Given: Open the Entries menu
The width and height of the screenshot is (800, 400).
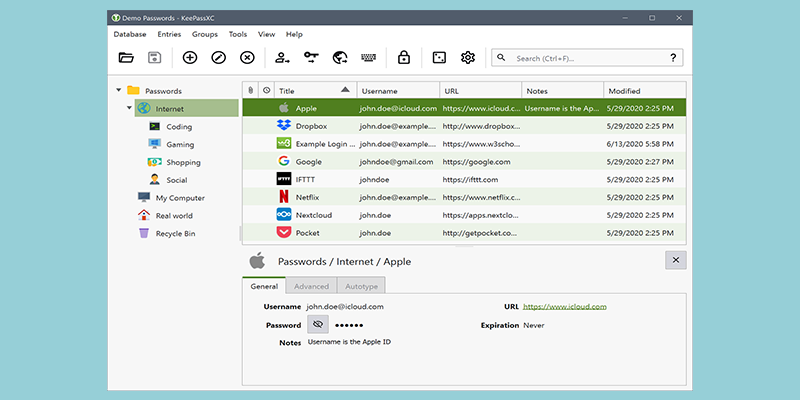Looking at the screenshot, I should [x=169, y=34].
